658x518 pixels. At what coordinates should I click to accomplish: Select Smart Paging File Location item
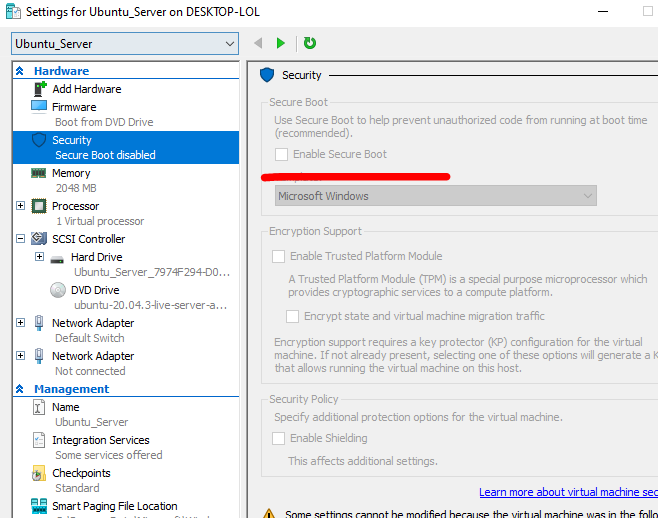pos(114,506)
